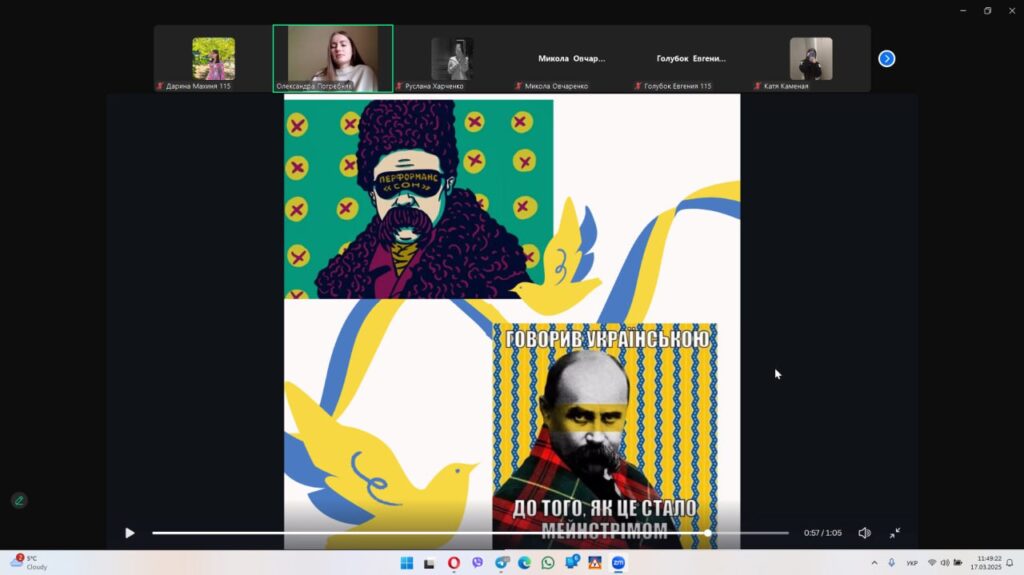Open system volume control in tray
This screenshot has width=1024, height=575.
pyautogui.click(x=945, y=563)
